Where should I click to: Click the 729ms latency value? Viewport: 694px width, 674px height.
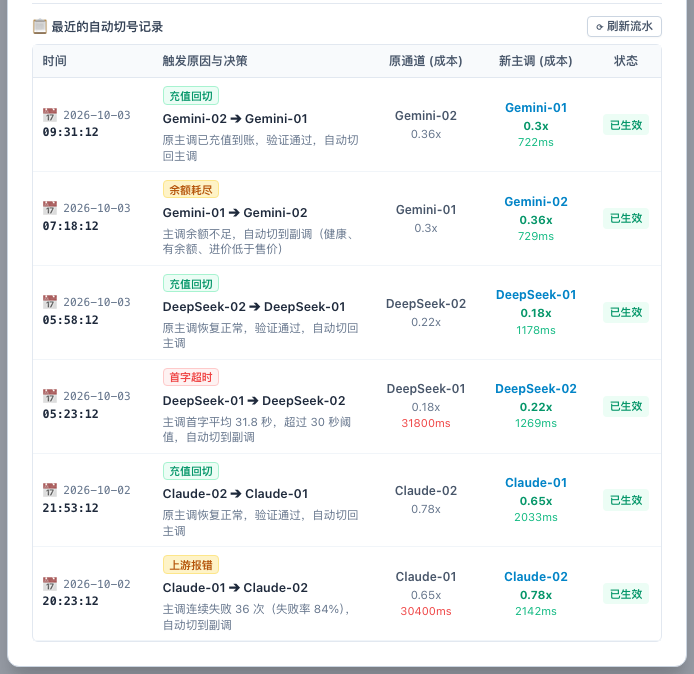[536, 236]
